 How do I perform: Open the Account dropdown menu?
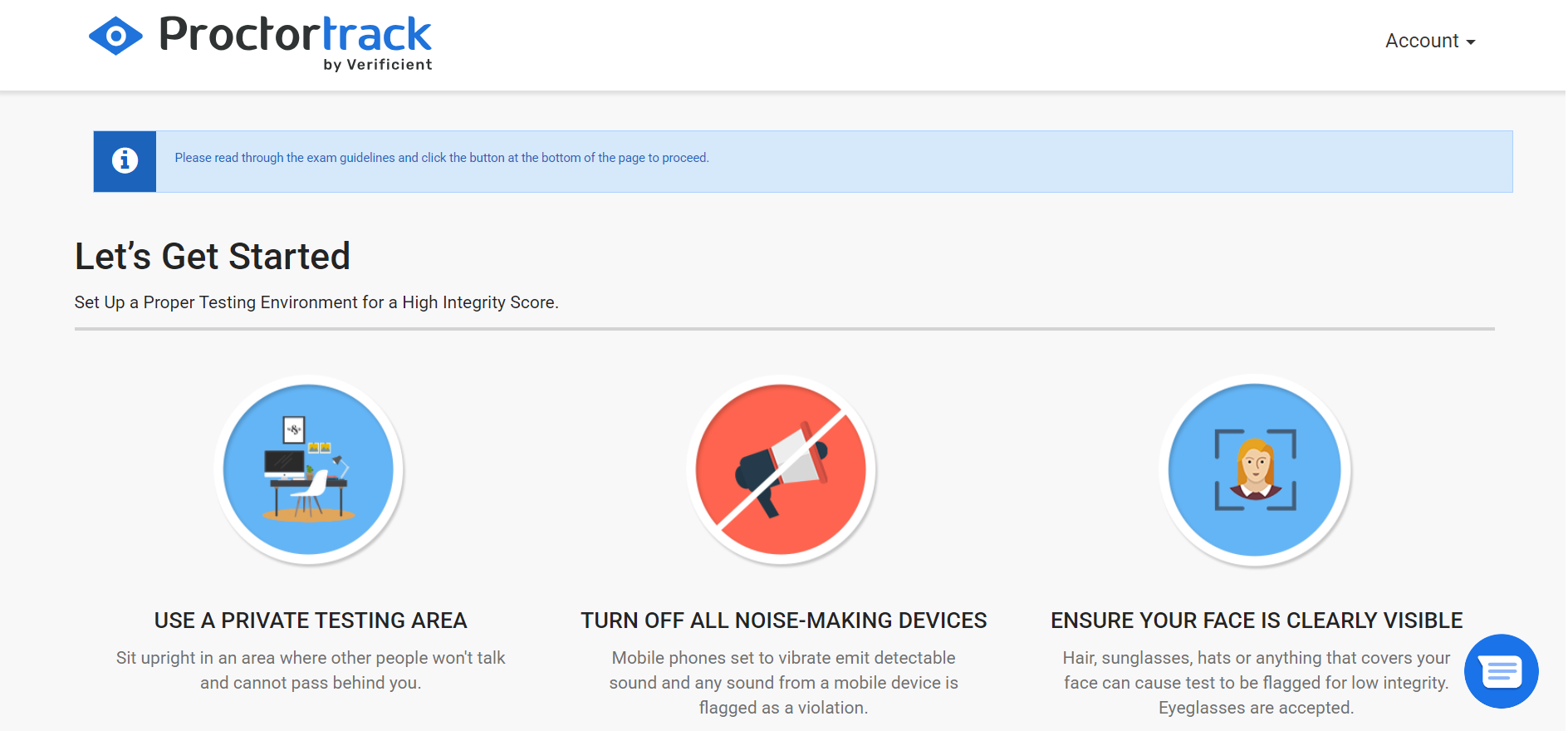pos(1429,41)
